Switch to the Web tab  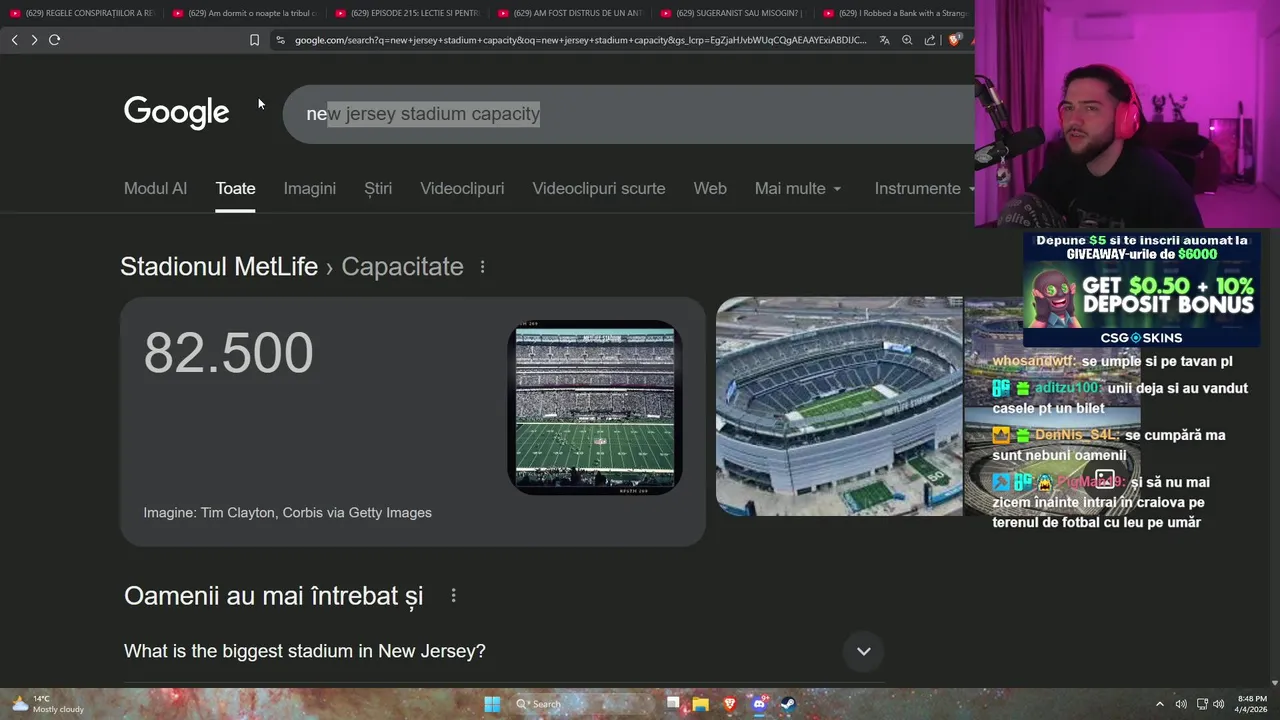click(710, 188)
